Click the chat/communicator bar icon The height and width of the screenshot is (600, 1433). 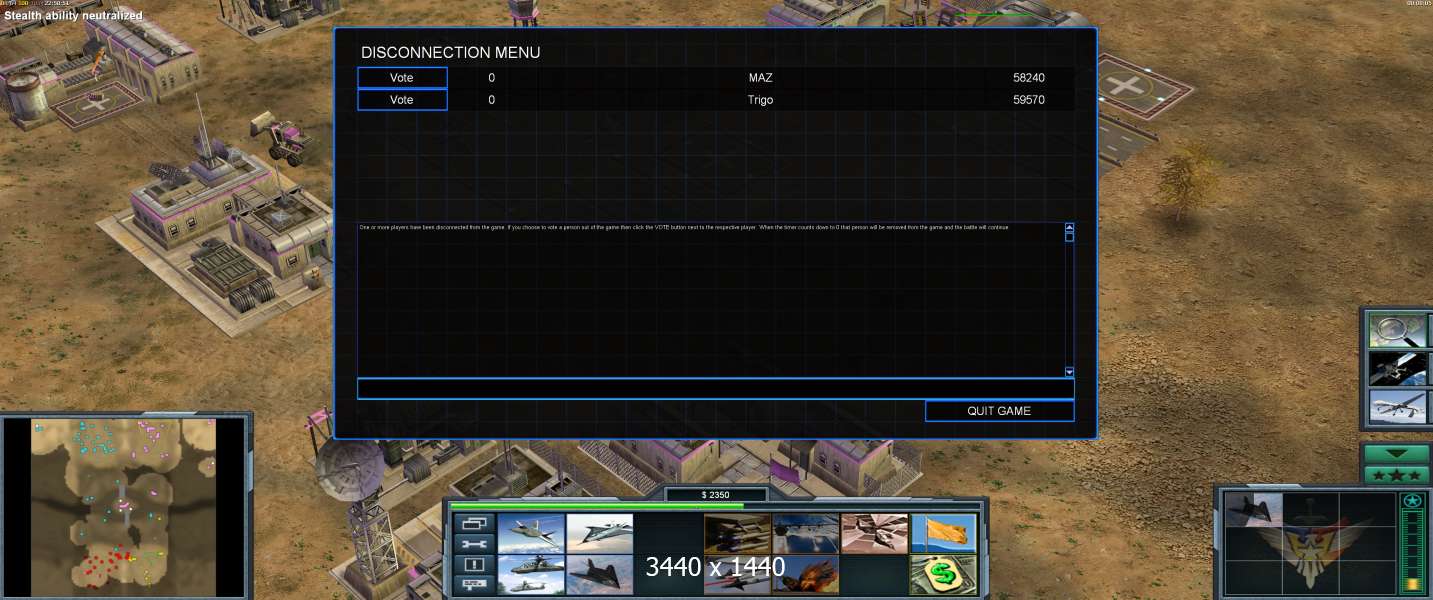474,585
